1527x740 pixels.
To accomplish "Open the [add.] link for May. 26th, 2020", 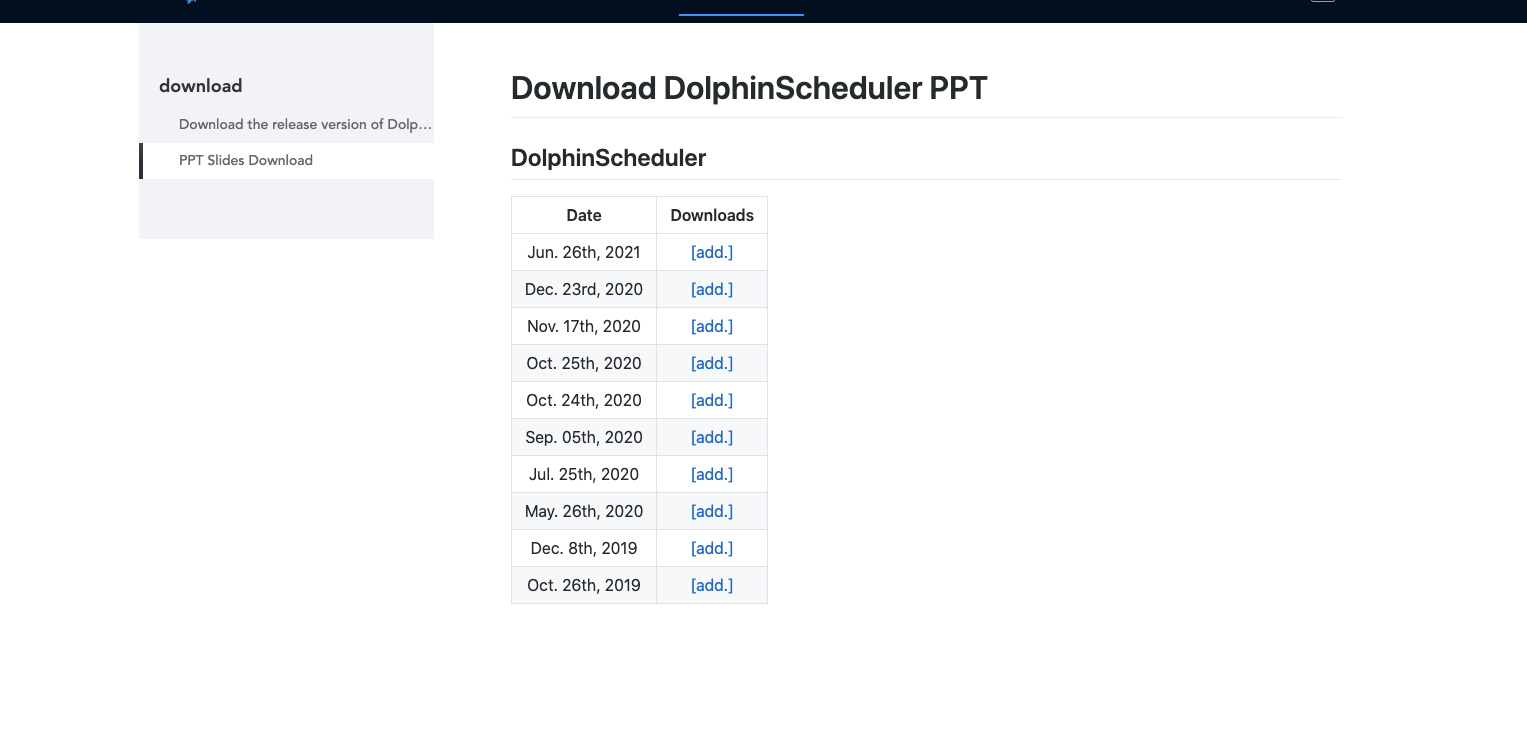I will pos(712,511).
